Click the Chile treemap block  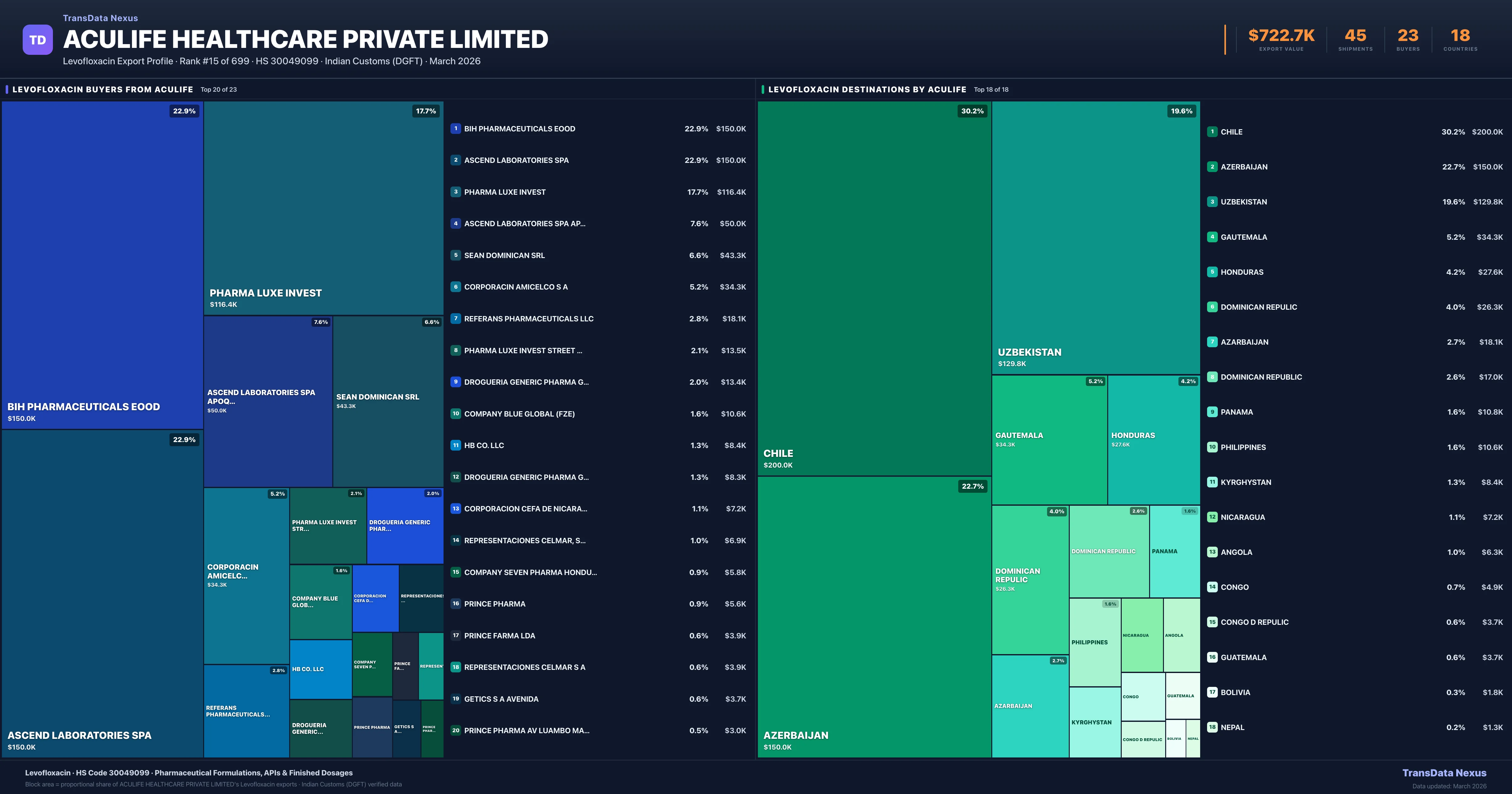(x=874, y=288)
